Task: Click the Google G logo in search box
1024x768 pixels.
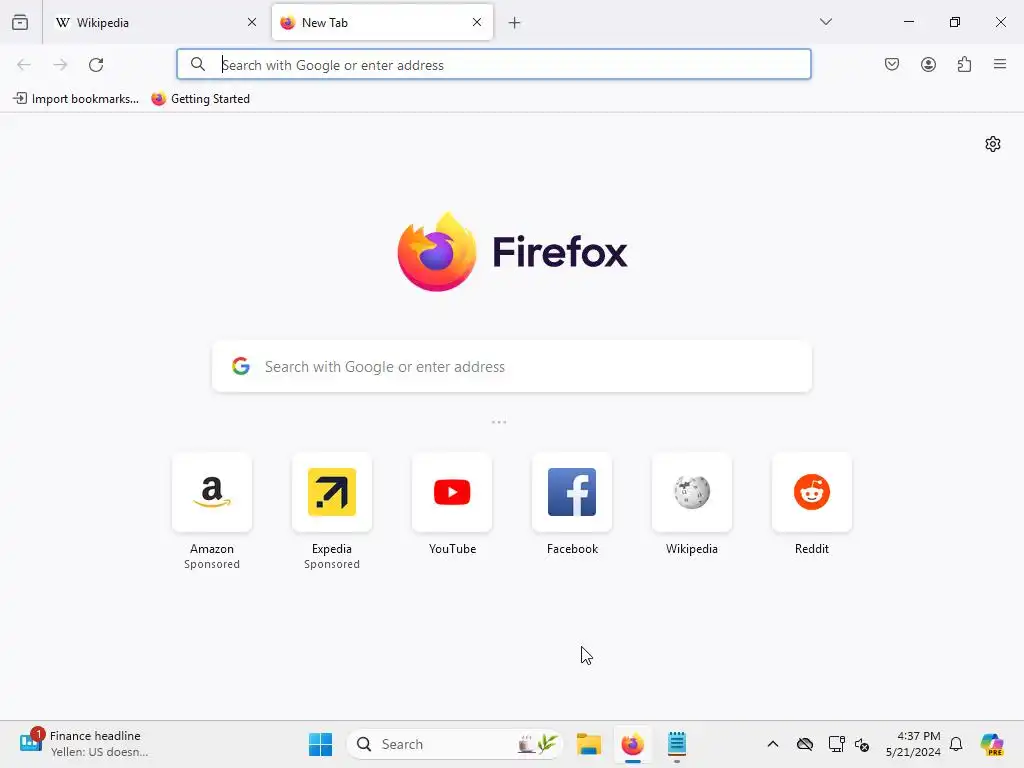Action: click(x=241, y=366)
